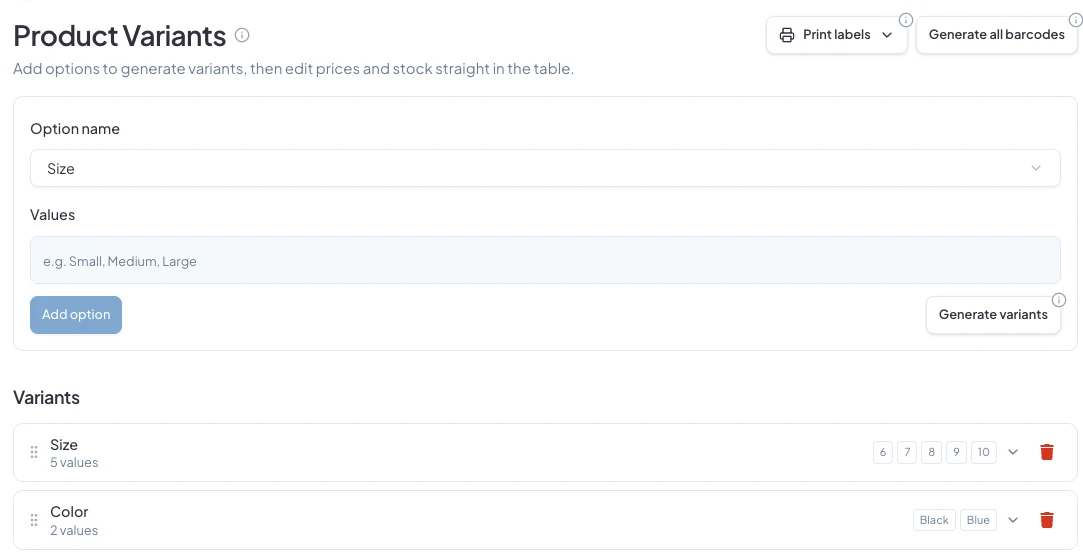Image resolution: width=1083 pixels, height=560 pixels.
Task: Click the size value chip 8
Action: point(931,452)
